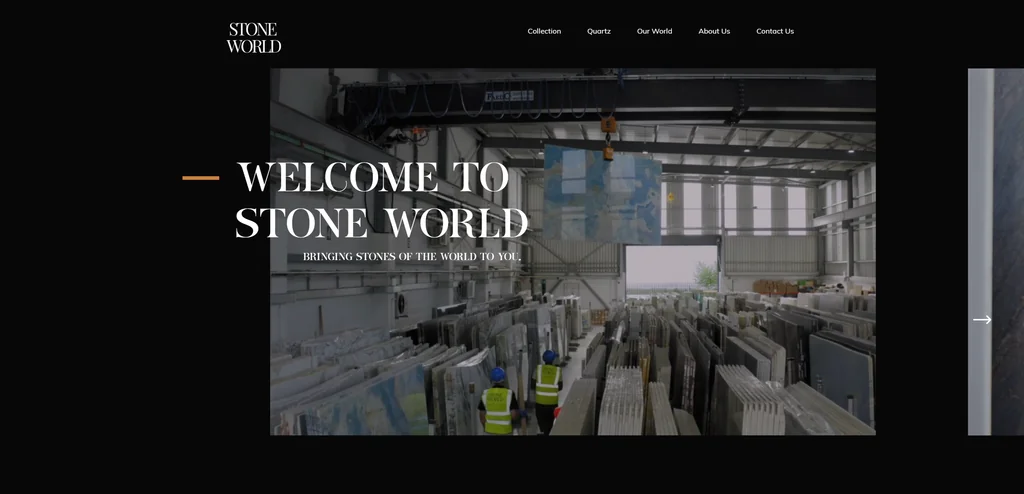The height and width of the screenshot is (494, 1024).
Task: Click the next slide arrow
Action: tap(982, 320)
